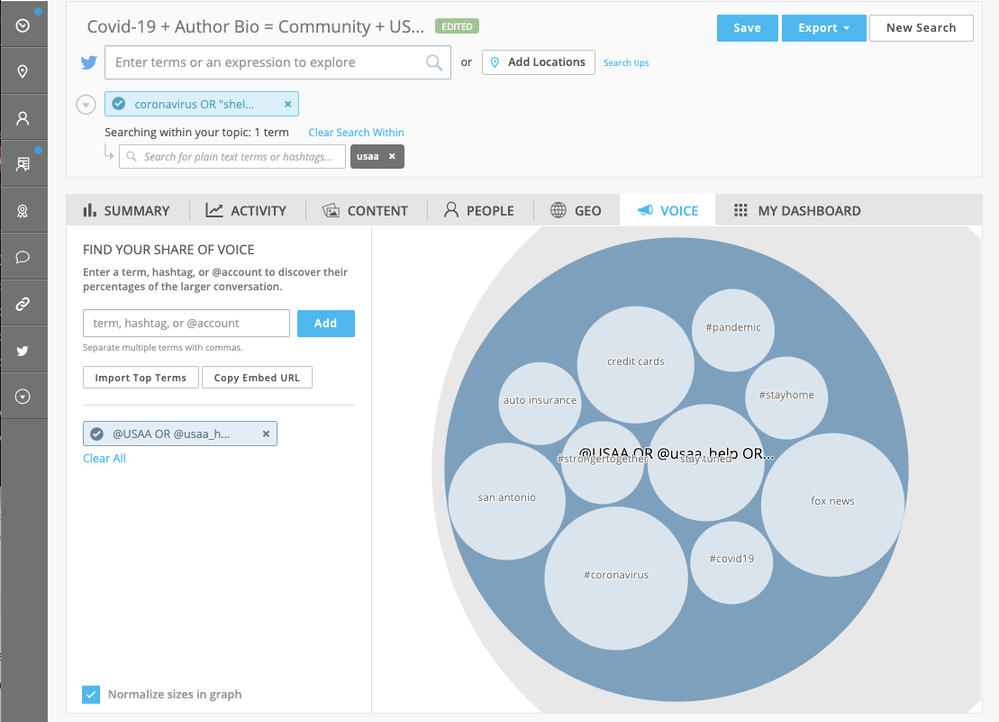Viewport: 999px width, 722px height.
Task: Expand the bottom sidebar down-arrow menu
Action: (x=22, y=397)
